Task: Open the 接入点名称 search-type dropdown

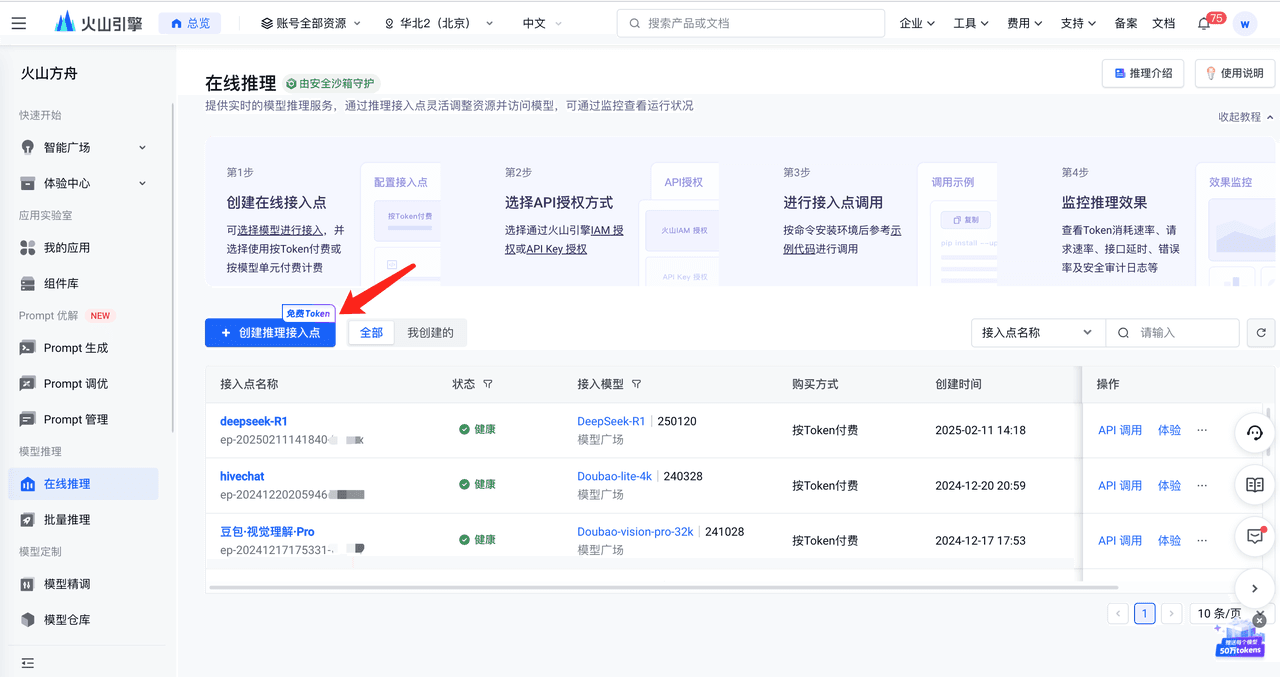Action: click(x=1038, y=333)
